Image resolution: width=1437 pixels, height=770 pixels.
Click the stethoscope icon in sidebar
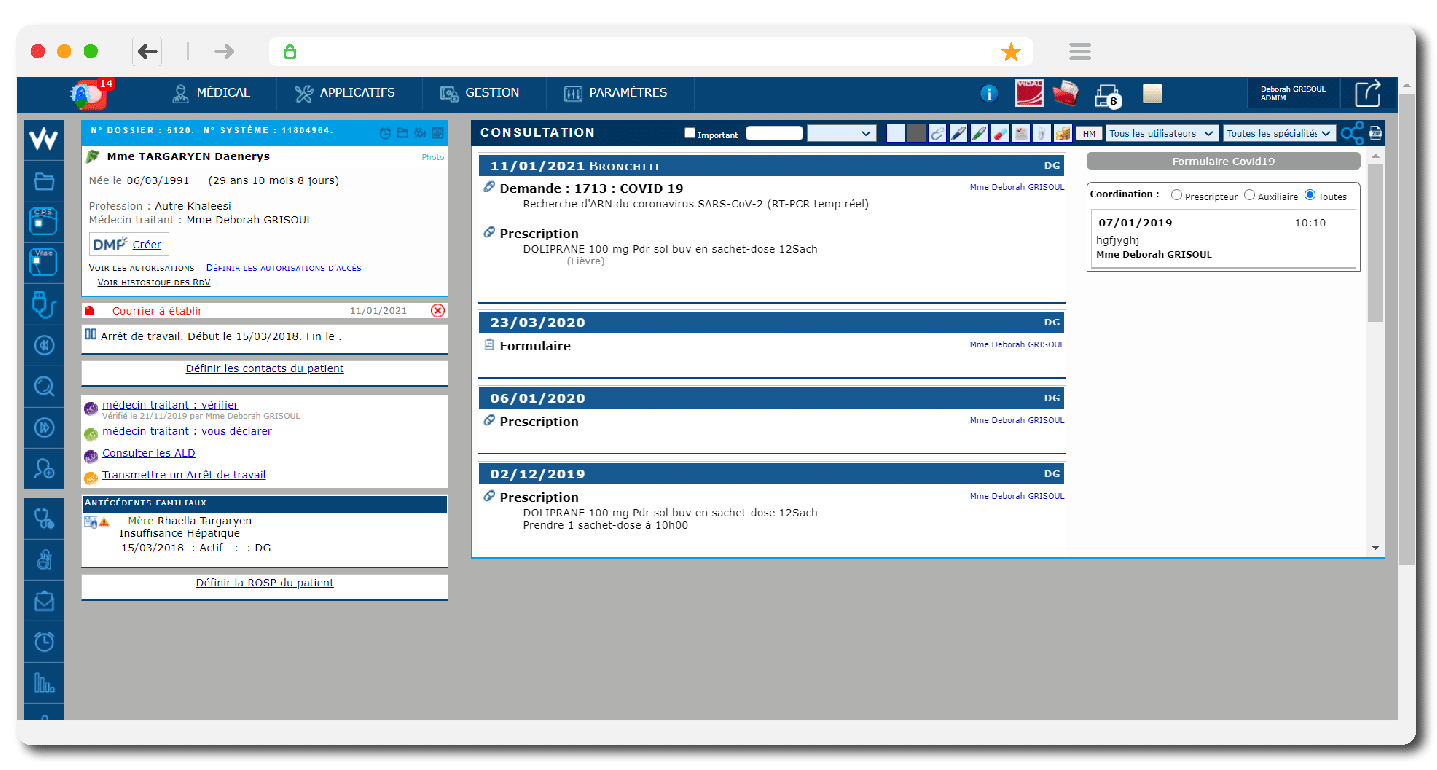(x=44, y=518)
